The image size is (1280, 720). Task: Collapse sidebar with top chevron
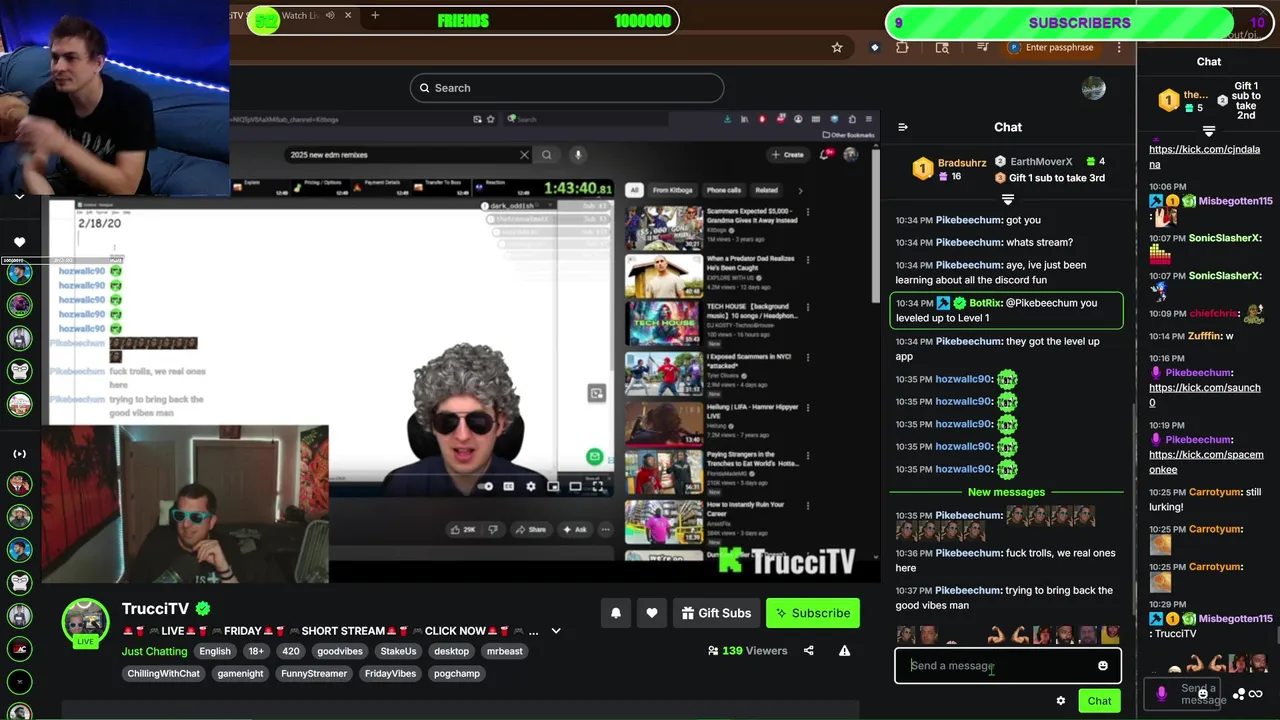coord(19,197)
